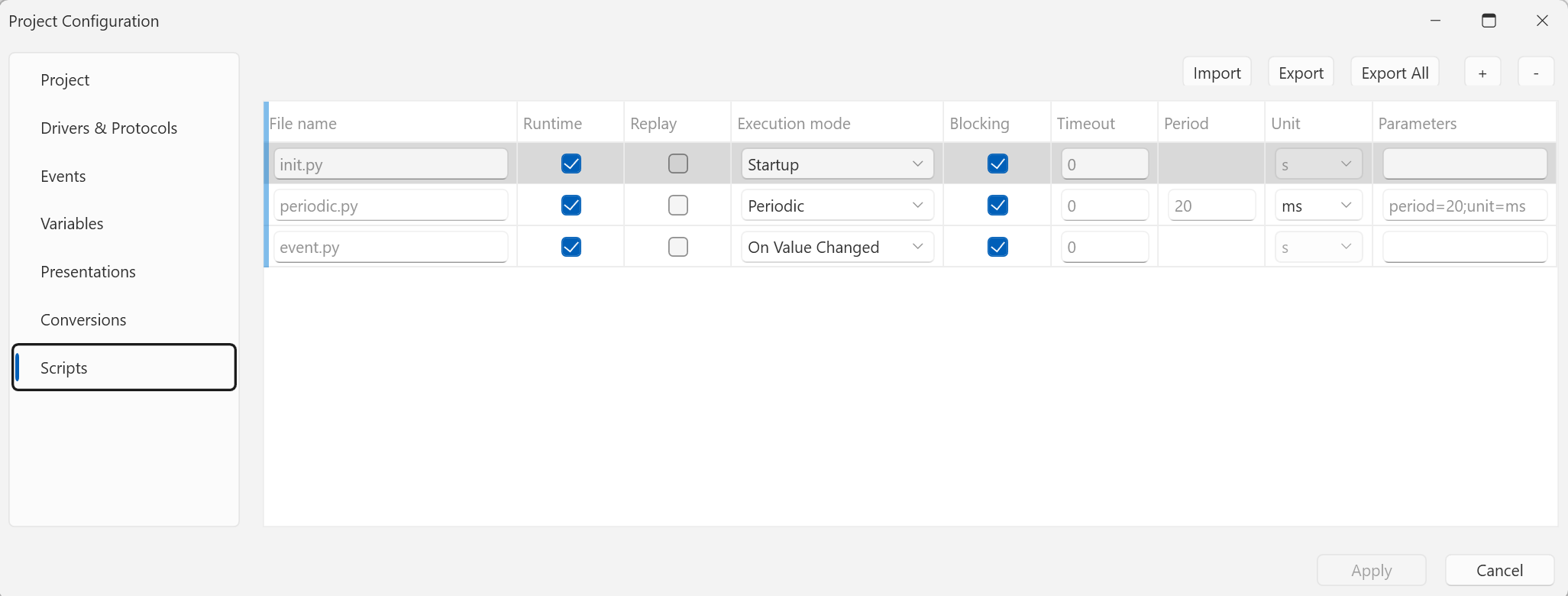1568x596 pixels.
Task: Open the Variables section
Action: click(x=124, y=224)
